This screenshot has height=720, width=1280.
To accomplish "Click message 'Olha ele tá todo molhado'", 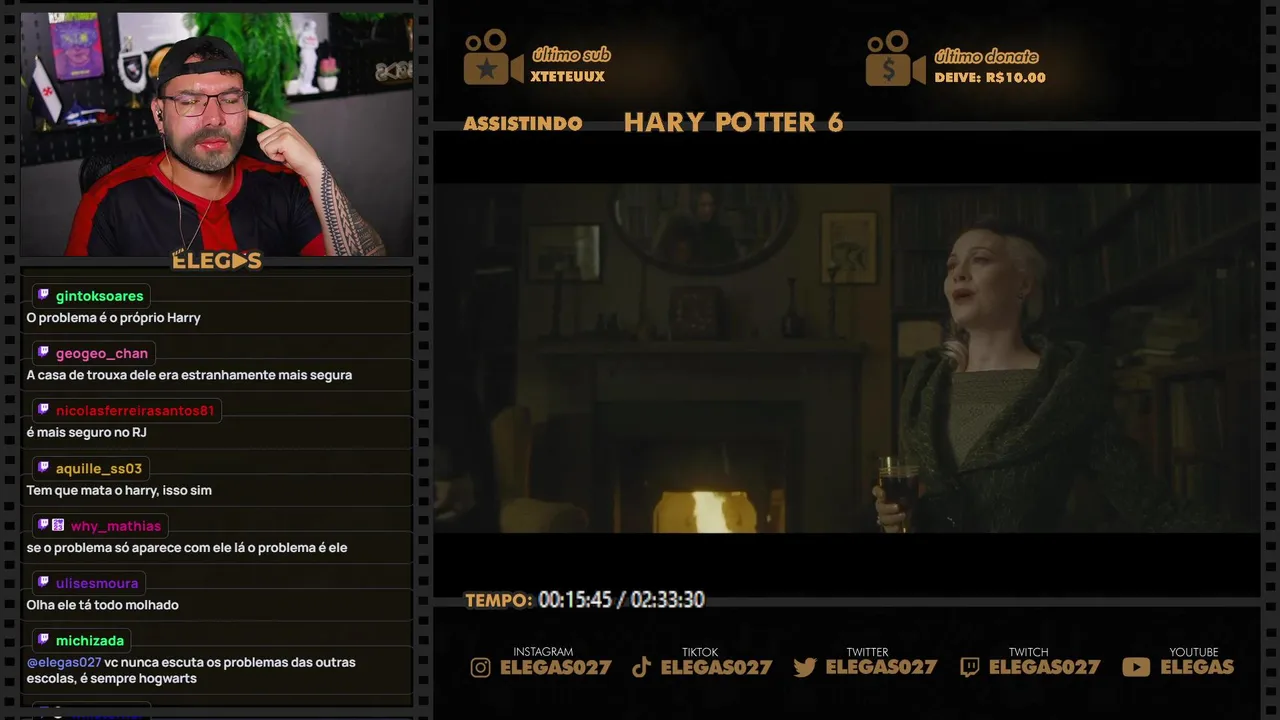I will (103, 605).
